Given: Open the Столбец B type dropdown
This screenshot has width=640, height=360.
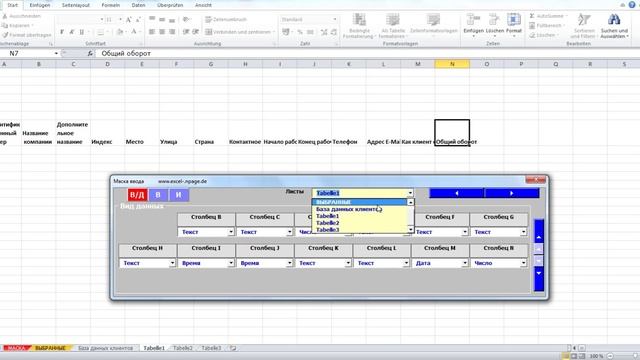Looking at the screenshot, I should 231,232.
